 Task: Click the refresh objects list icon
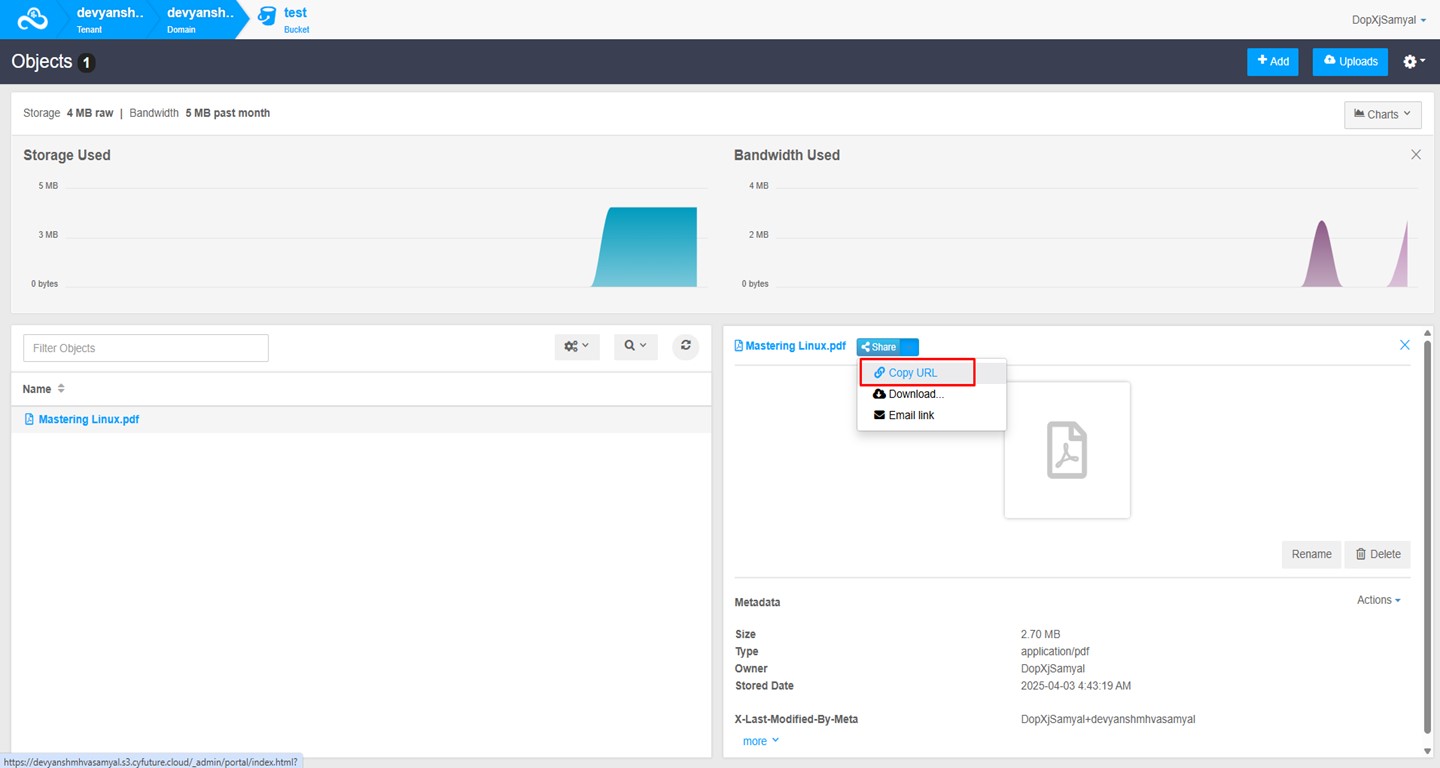(685, 346)
